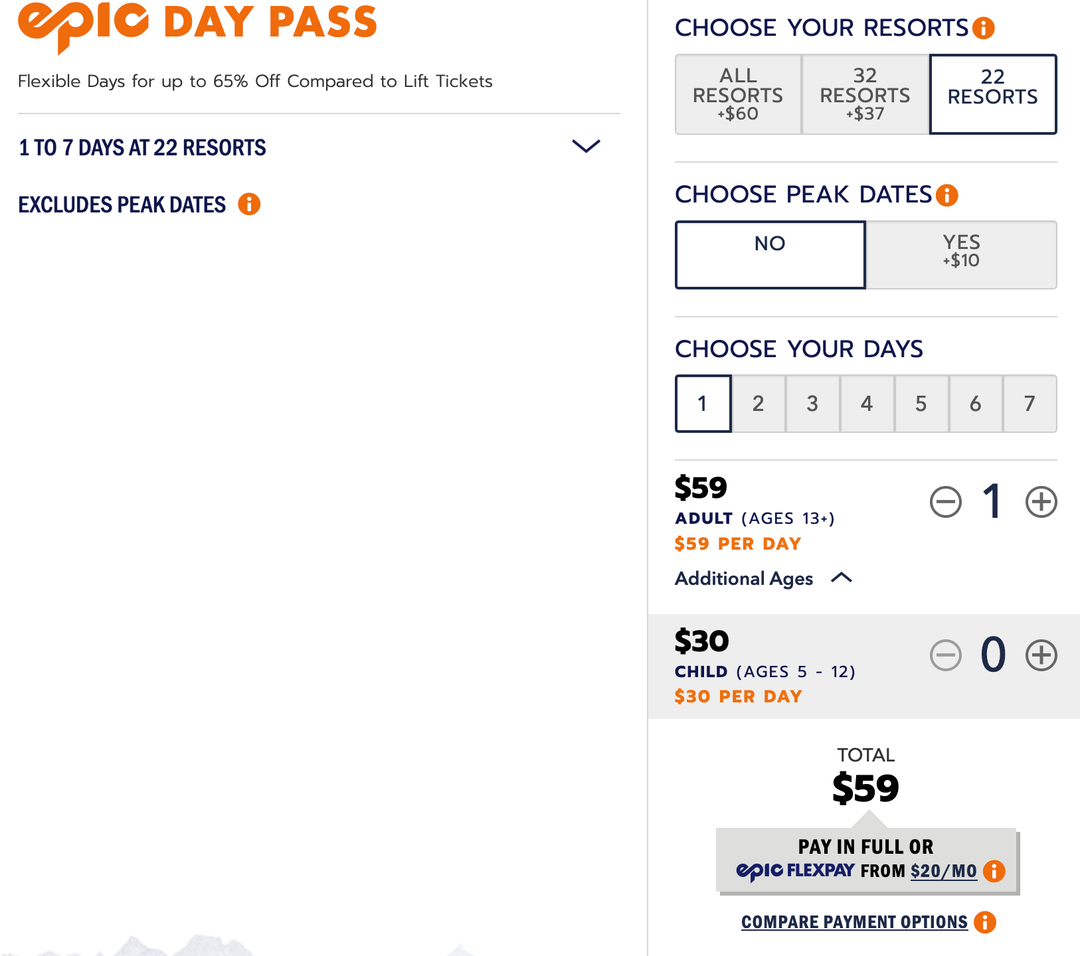Click the Epic FlexPay info icon
1080x956 pixels.
click(x=994, y=871)
